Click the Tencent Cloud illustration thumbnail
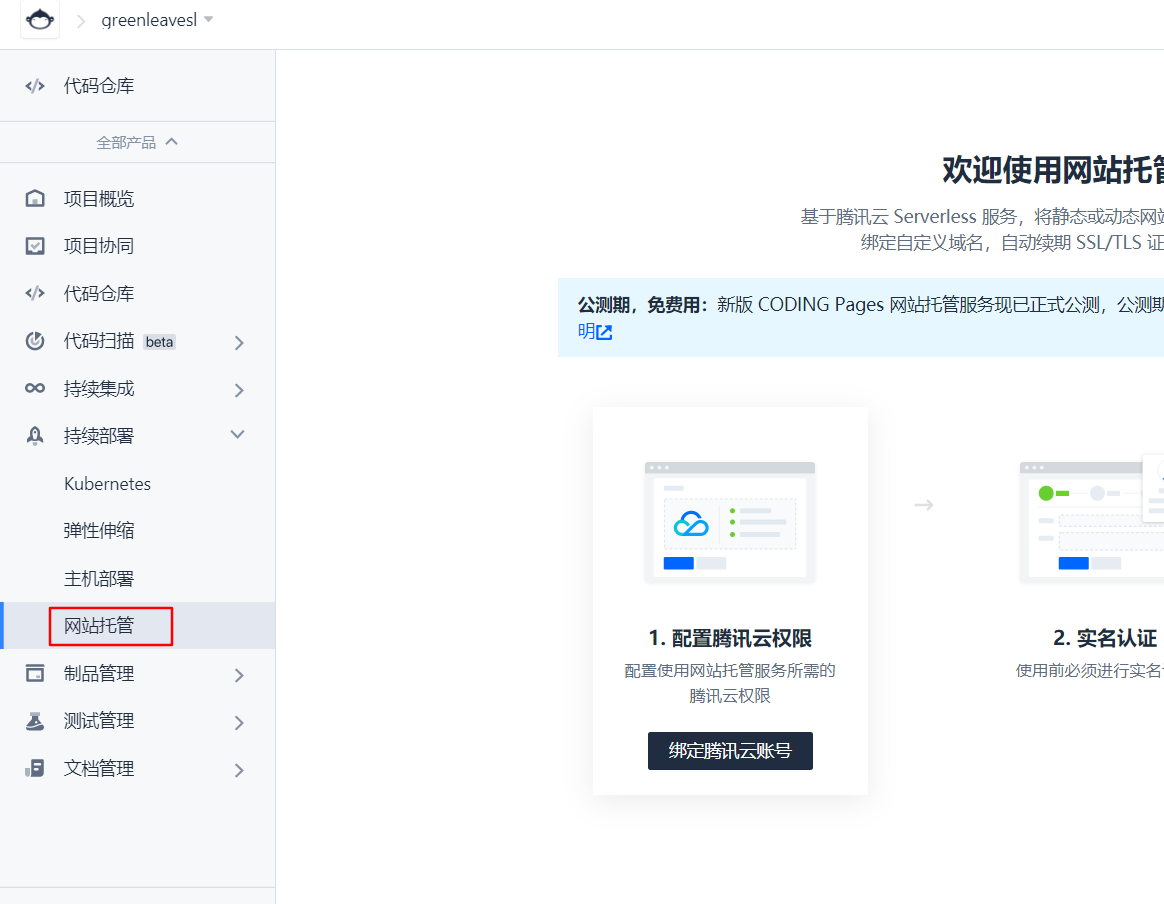This screenshot has height=904, width=1164. (730, 523)
